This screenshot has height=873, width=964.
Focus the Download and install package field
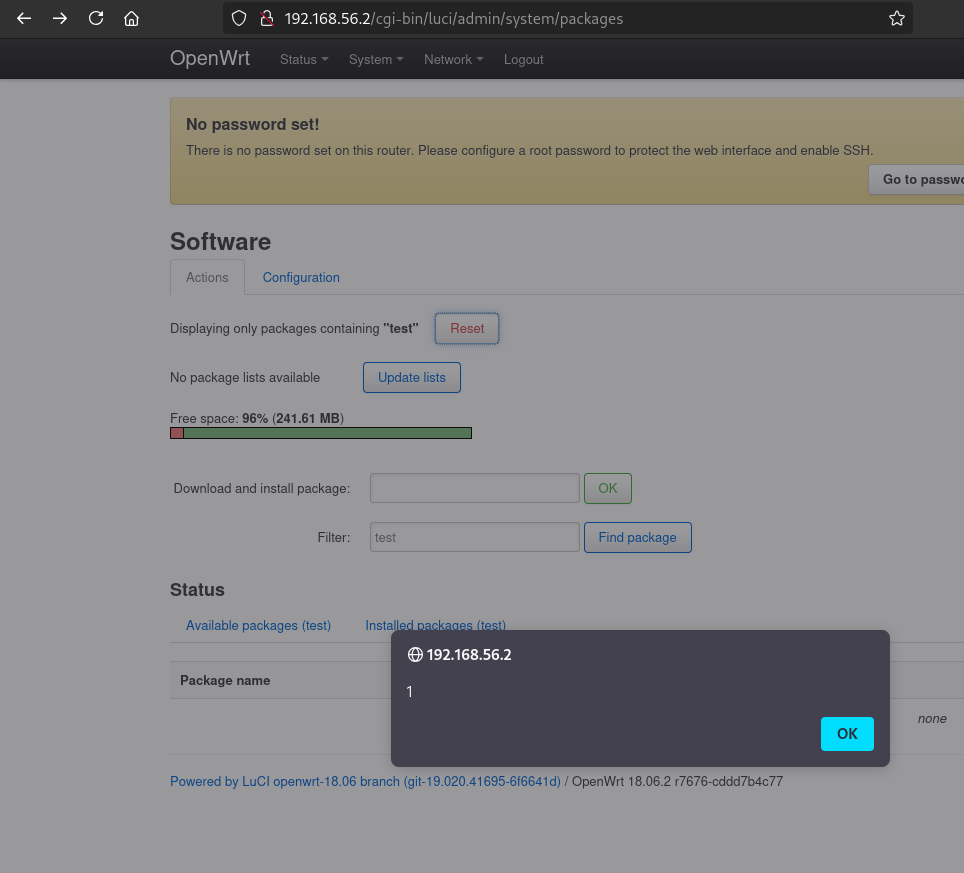[475, 488]
